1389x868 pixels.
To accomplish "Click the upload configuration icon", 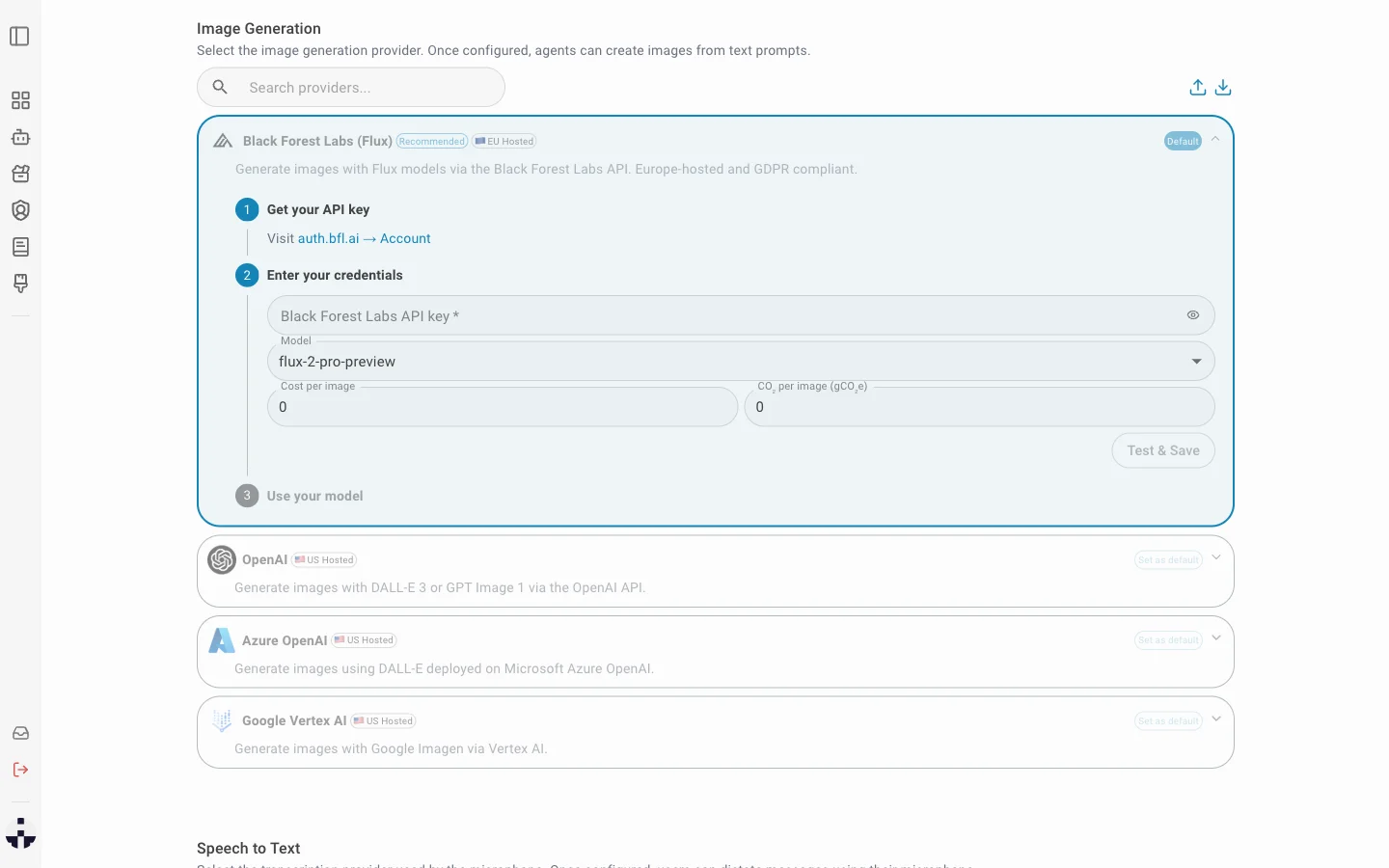I will [x=1198, y=87].
